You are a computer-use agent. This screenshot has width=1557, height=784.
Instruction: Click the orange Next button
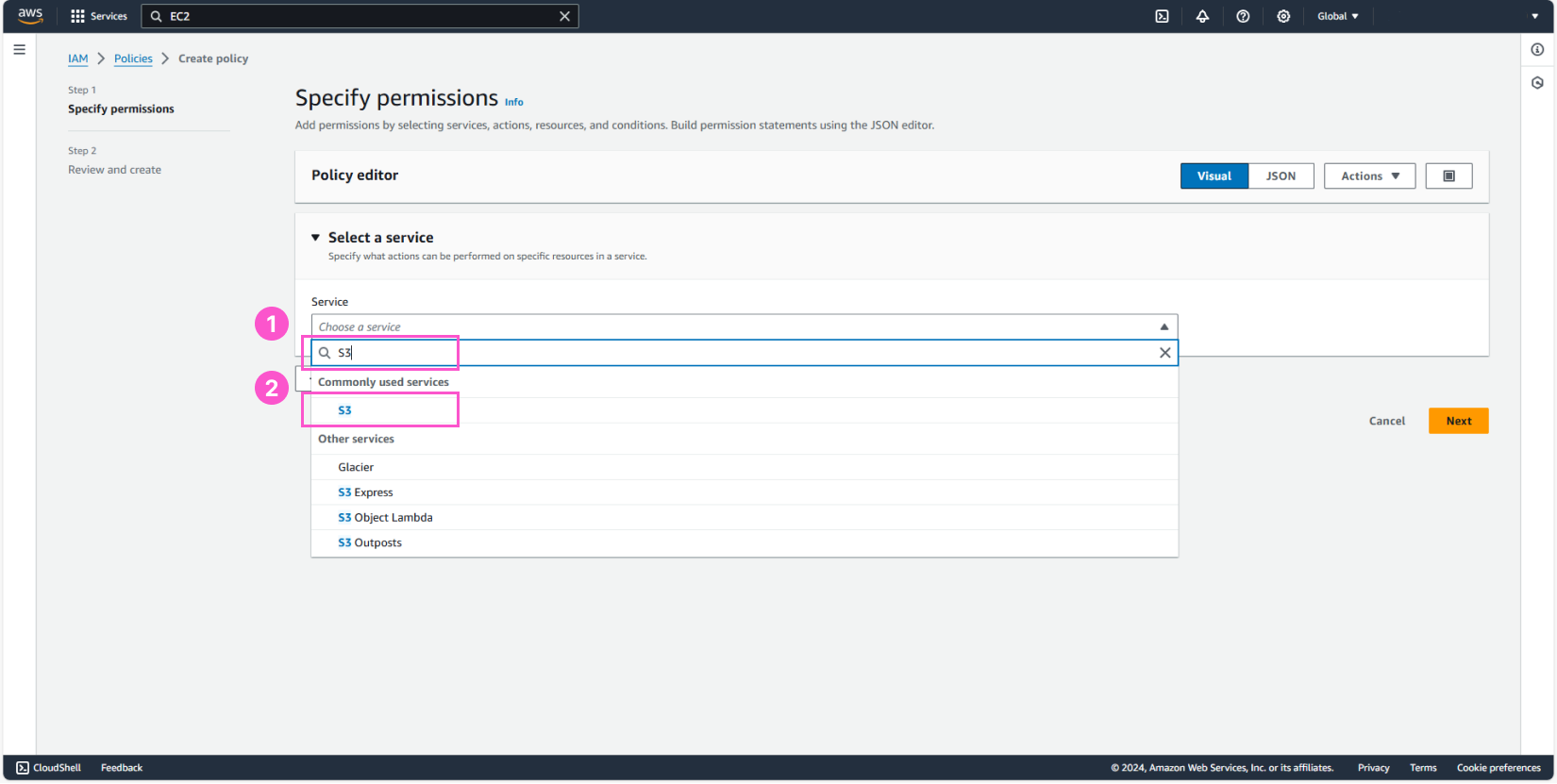tap(1458, 421)
